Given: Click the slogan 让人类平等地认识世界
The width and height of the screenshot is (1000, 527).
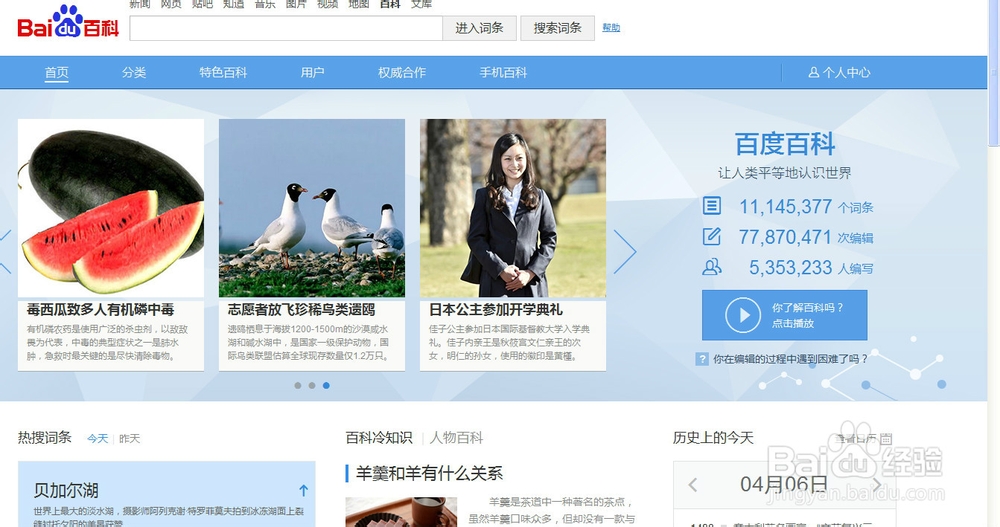Looking at the screenshot, I should coord(785,173).
